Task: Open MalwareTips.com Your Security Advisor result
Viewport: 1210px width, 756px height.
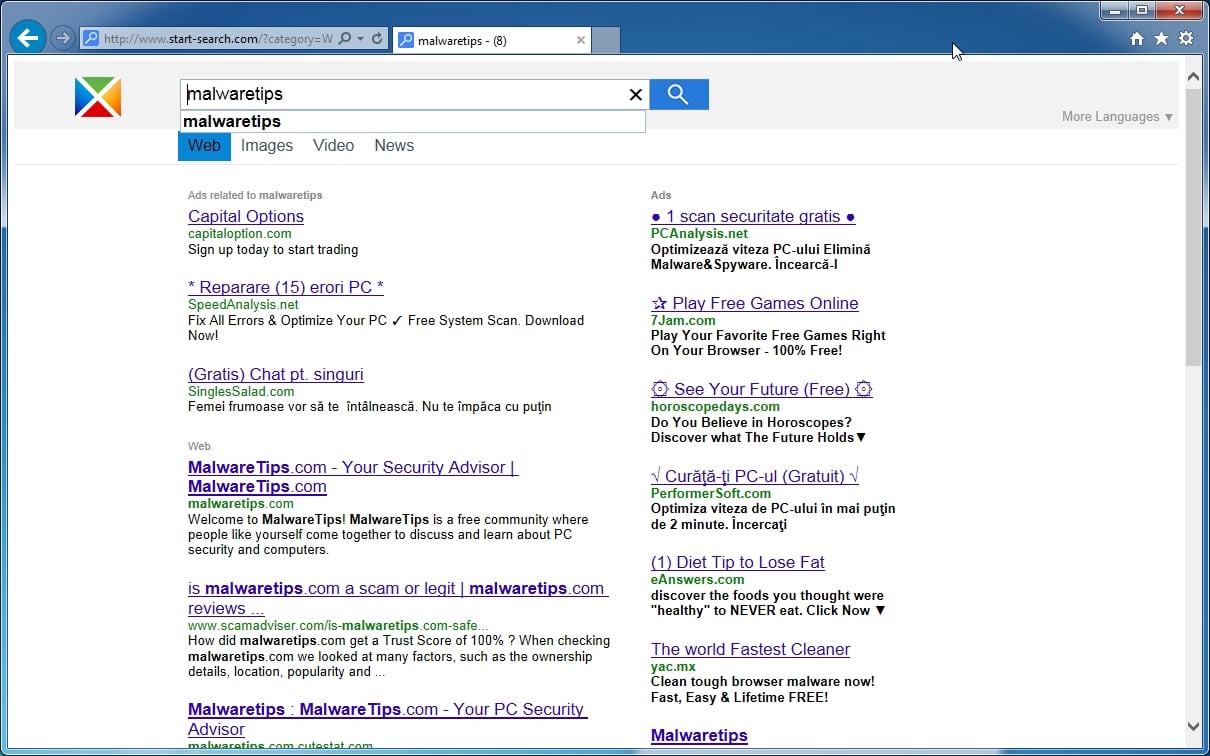Action: [x=353, y=477]
